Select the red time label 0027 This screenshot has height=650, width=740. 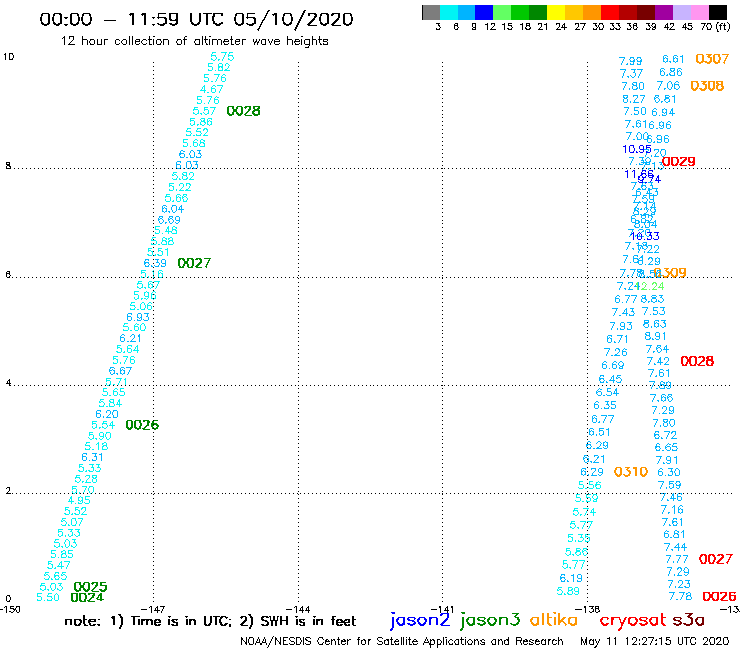pyautogui.click(x=715, y=559)
